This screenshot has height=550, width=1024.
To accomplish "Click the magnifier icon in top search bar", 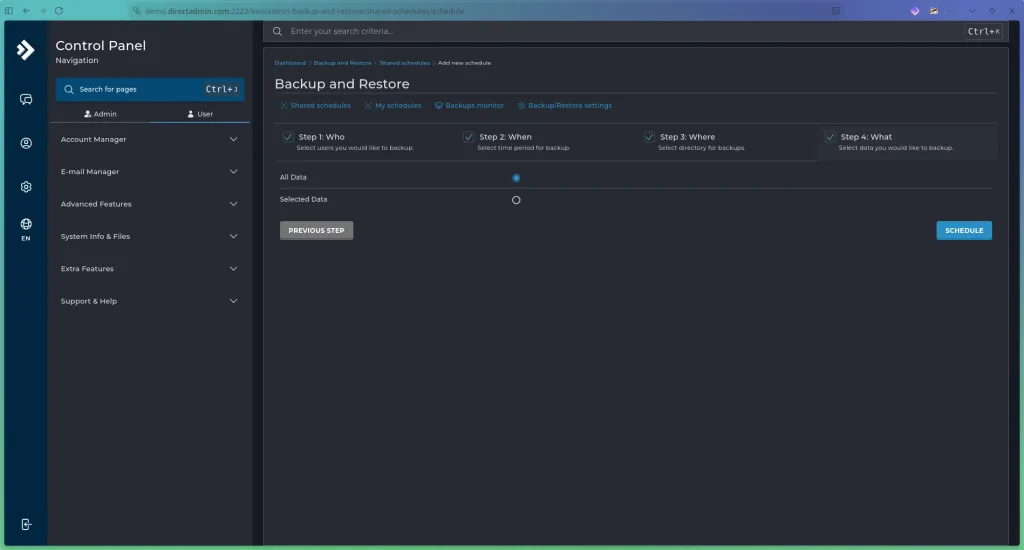I will 278,31.
